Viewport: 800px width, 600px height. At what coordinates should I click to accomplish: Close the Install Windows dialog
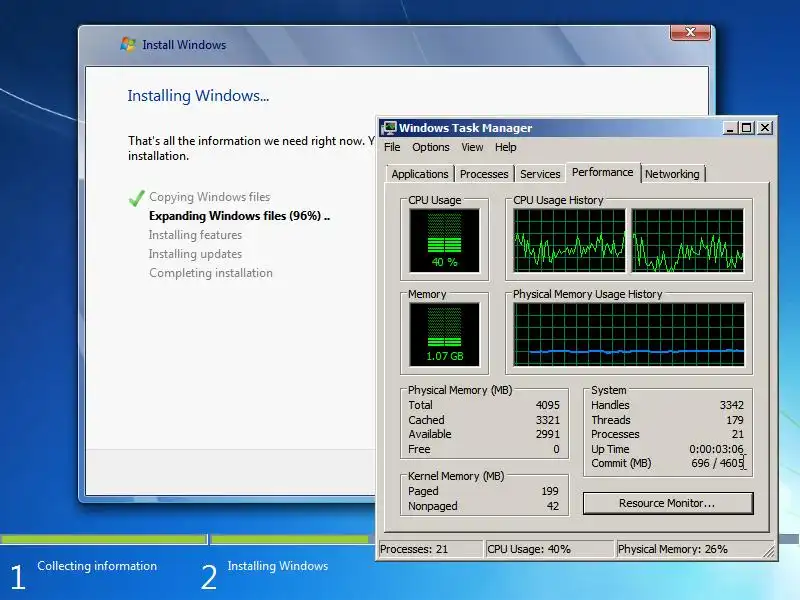pos(690,32)
